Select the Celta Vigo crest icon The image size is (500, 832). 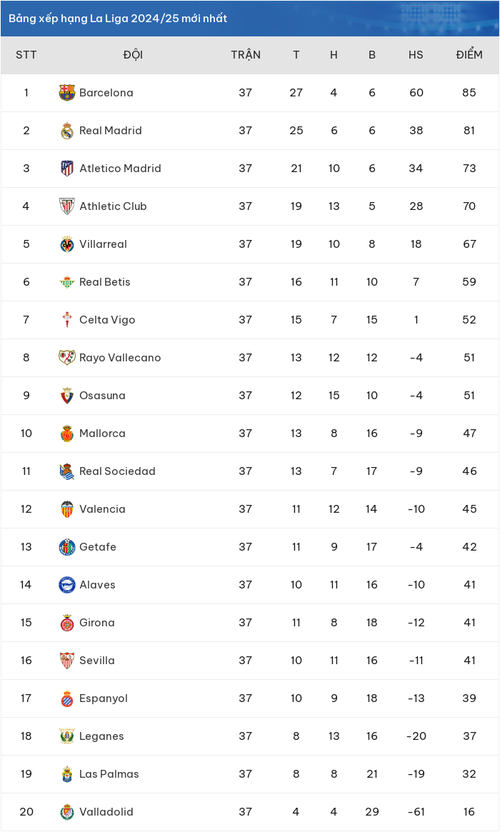(67, 320)
